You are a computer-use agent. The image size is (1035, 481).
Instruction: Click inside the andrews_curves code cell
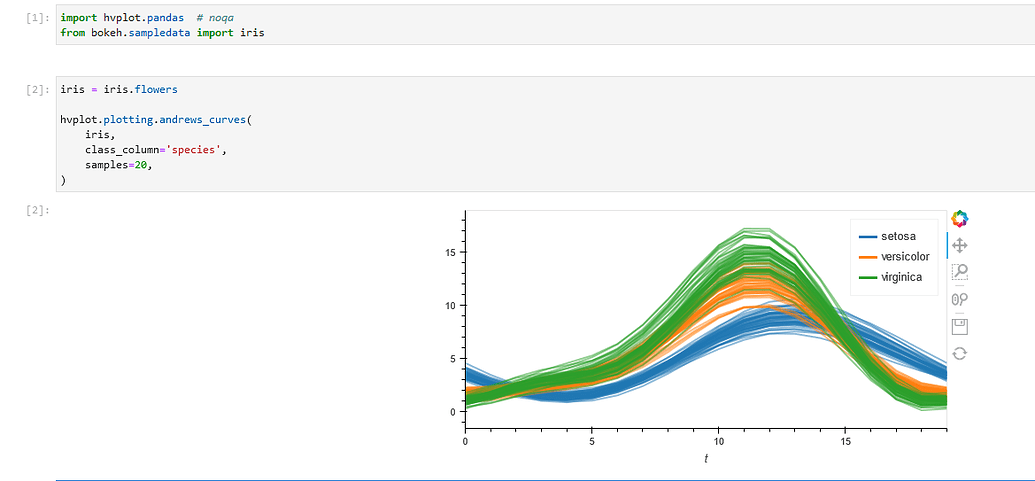click(545, 134)
